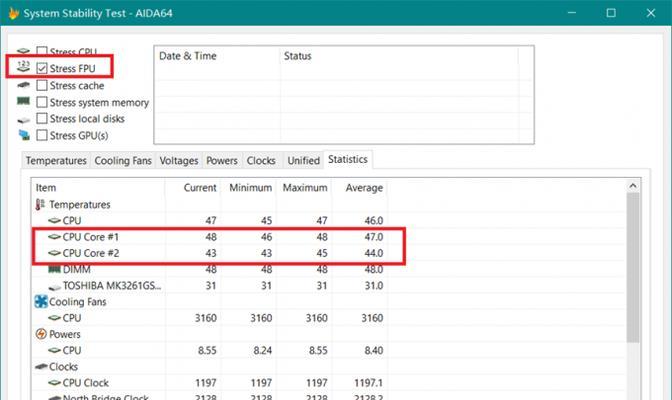Click chip icon beside Cooling Fans CPU row
The width and height of the screenshot is (672, 400).
(54, 318)
